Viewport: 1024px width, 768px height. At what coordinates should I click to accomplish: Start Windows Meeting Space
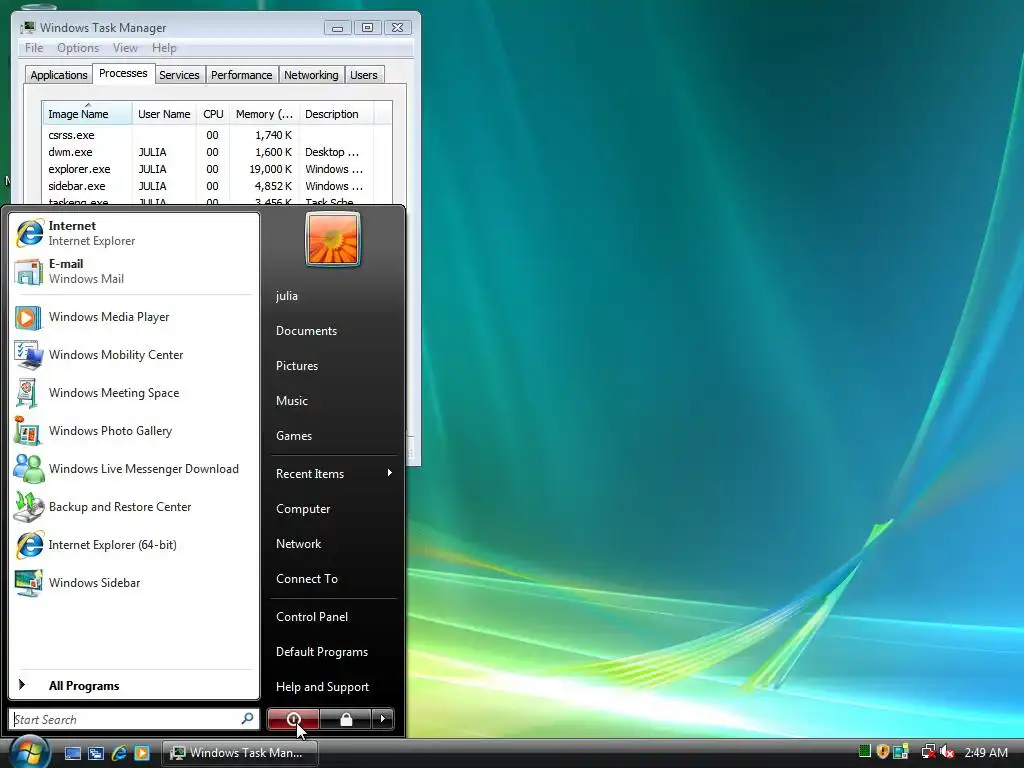pyautogui.click(x=134, y=393)
